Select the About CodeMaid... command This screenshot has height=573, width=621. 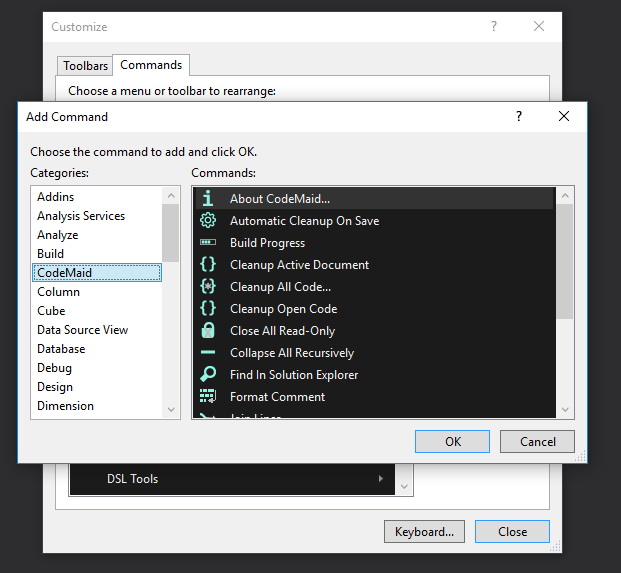tap(374, 198)
